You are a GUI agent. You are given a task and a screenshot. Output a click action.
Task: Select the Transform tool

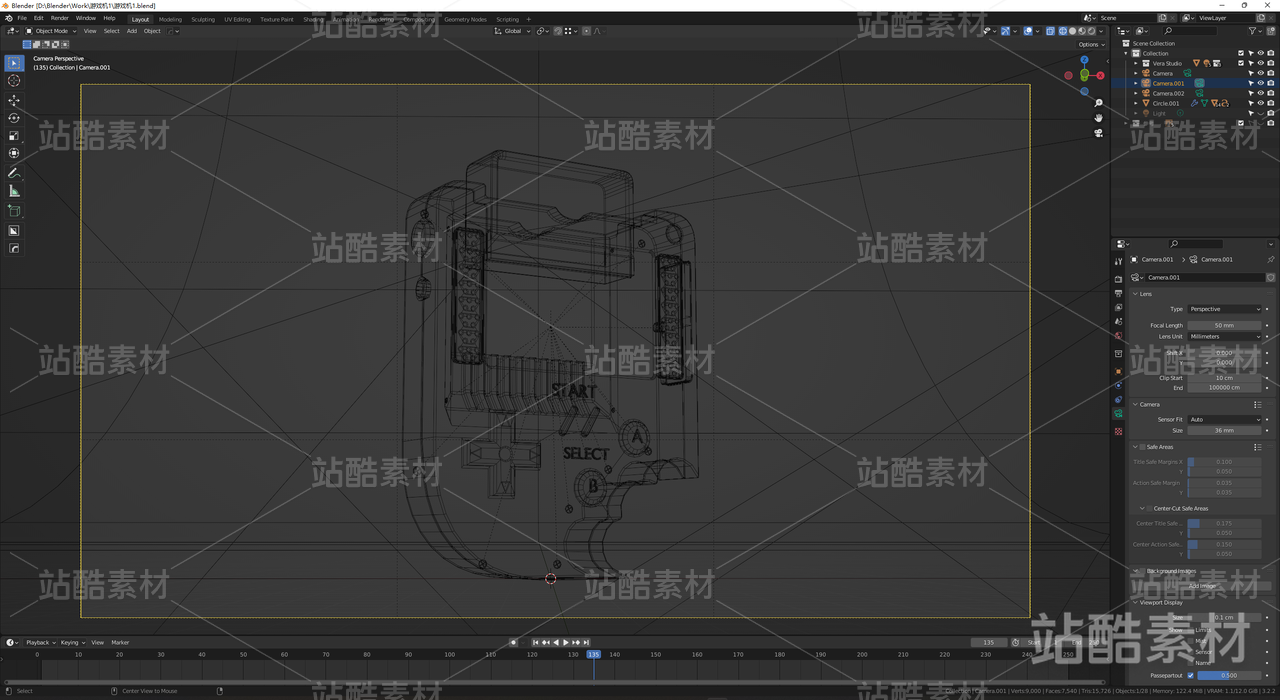pos(14,154)
